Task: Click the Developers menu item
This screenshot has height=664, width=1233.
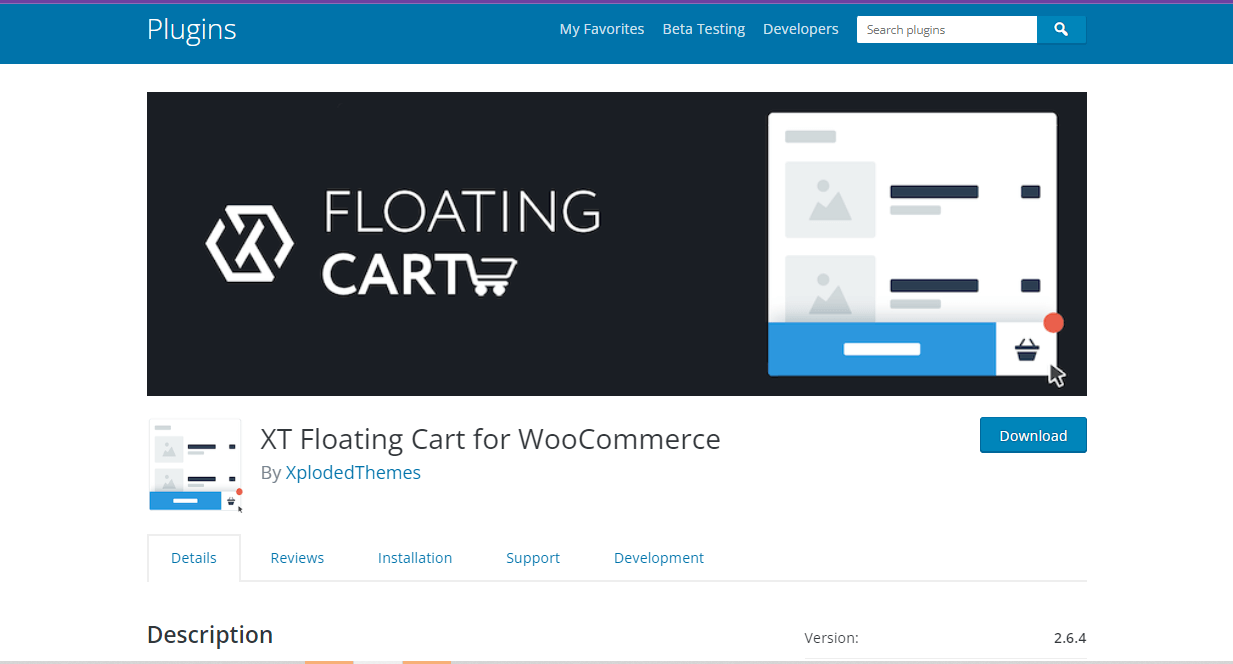Action: point(800,29)
